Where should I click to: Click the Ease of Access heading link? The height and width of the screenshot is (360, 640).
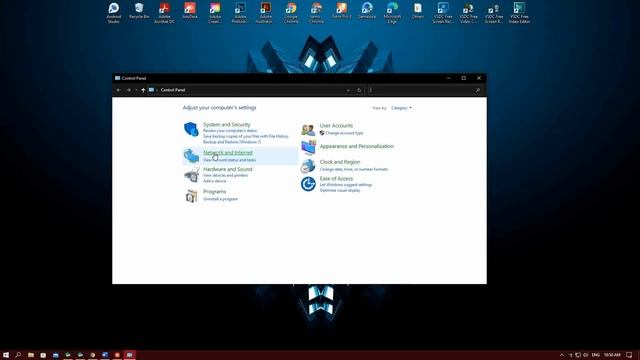tap(336, 178)
